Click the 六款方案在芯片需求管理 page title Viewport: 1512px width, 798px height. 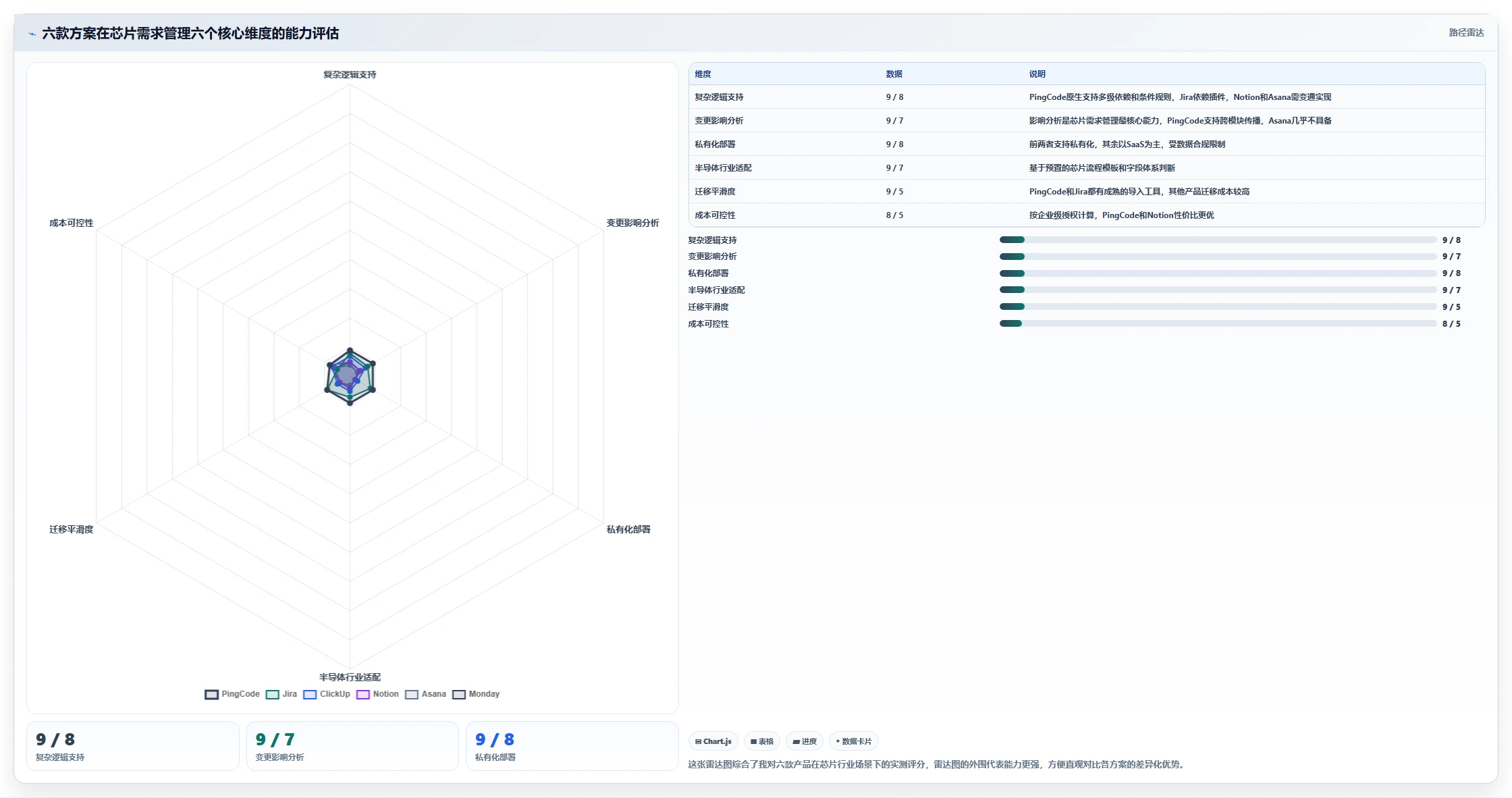pyautogui.click(x=190, y=34)
